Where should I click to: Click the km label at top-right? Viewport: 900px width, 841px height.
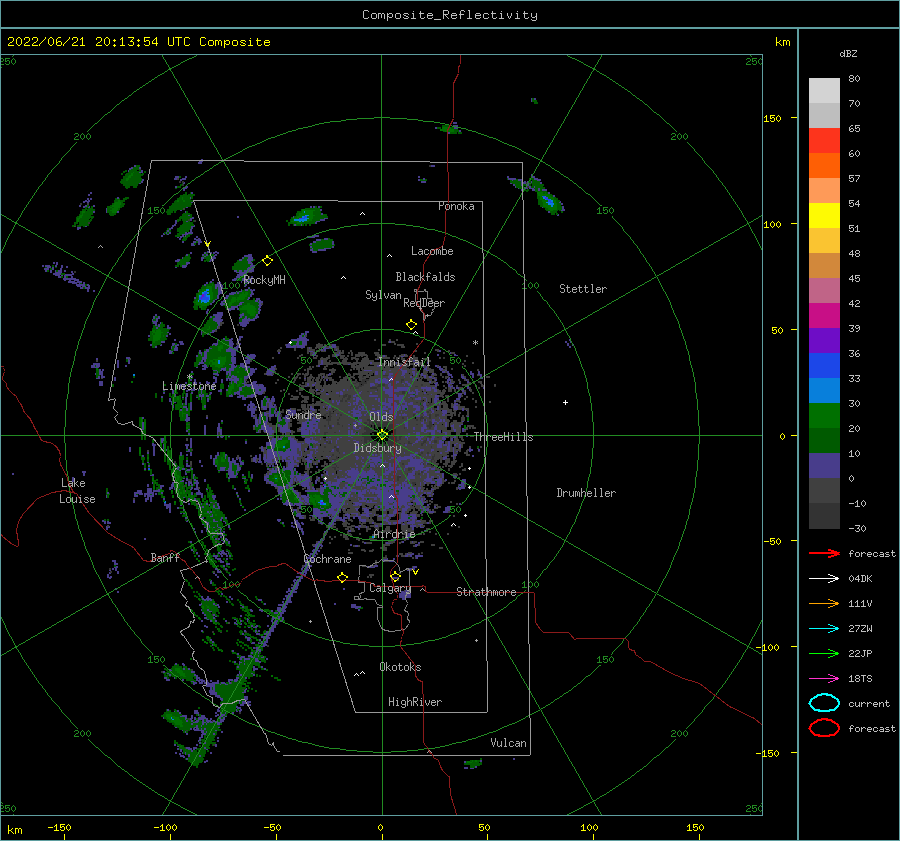click(x=782, y=42)
